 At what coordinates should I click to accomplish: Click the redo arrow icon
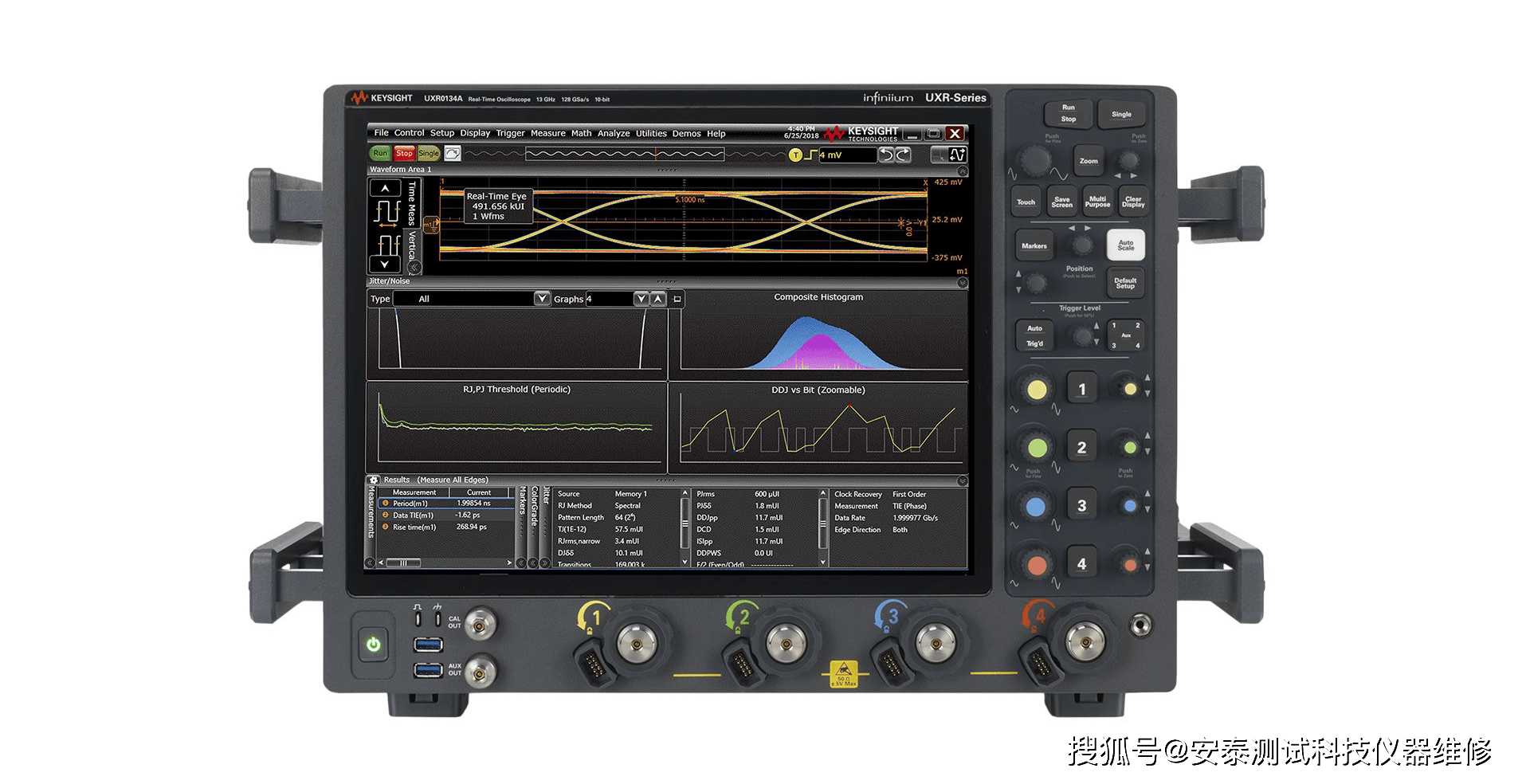(x=903, y=155)
